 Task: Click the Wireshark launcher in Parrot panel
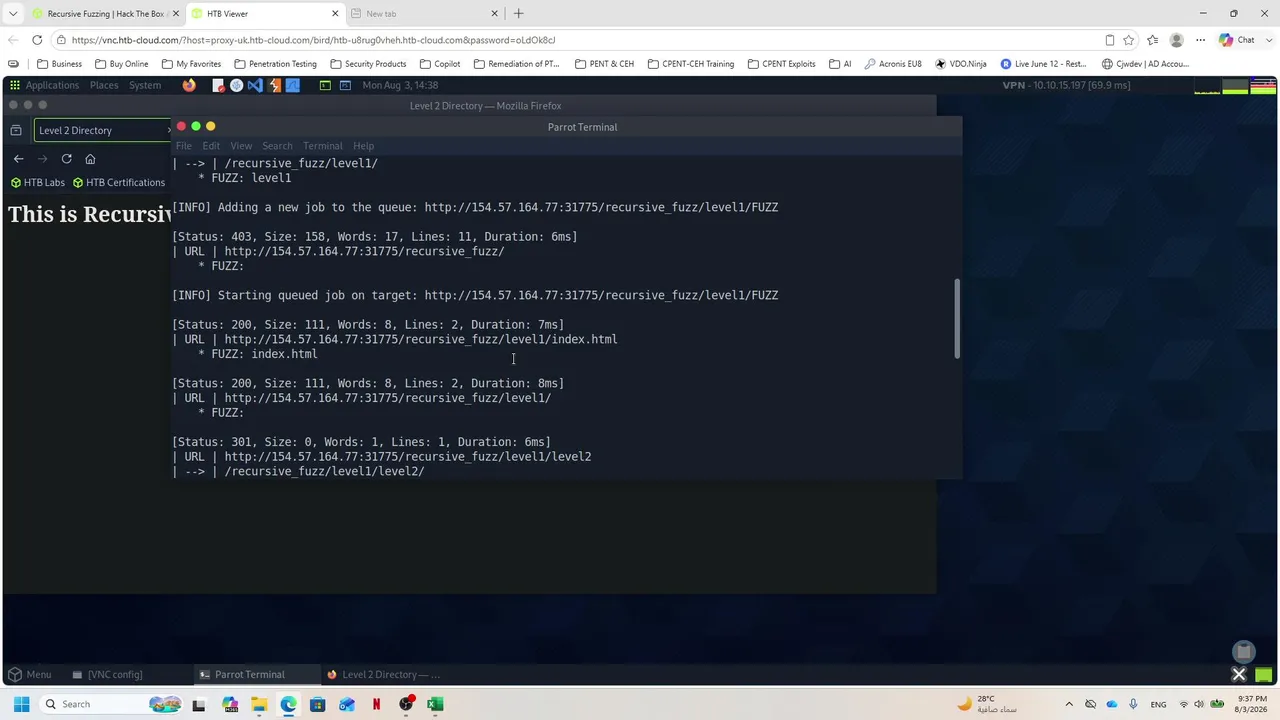292,85
